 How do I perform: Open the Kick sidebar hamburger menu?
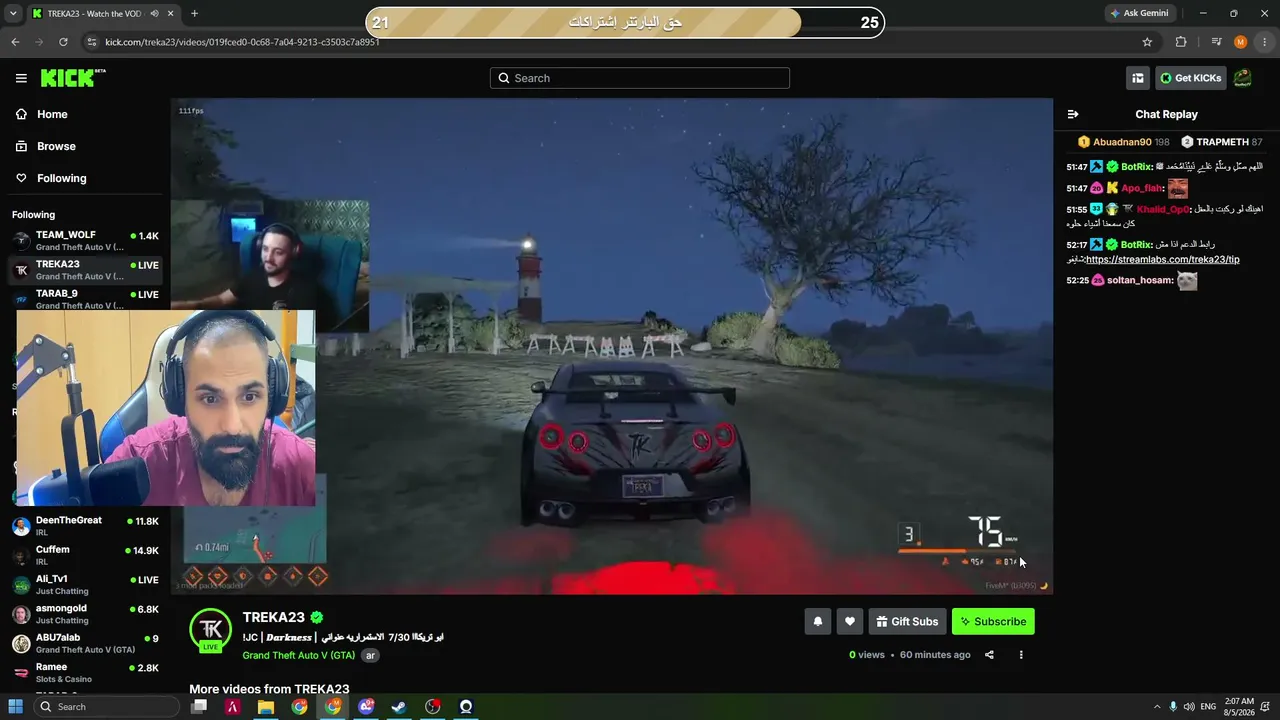[21, 78]
